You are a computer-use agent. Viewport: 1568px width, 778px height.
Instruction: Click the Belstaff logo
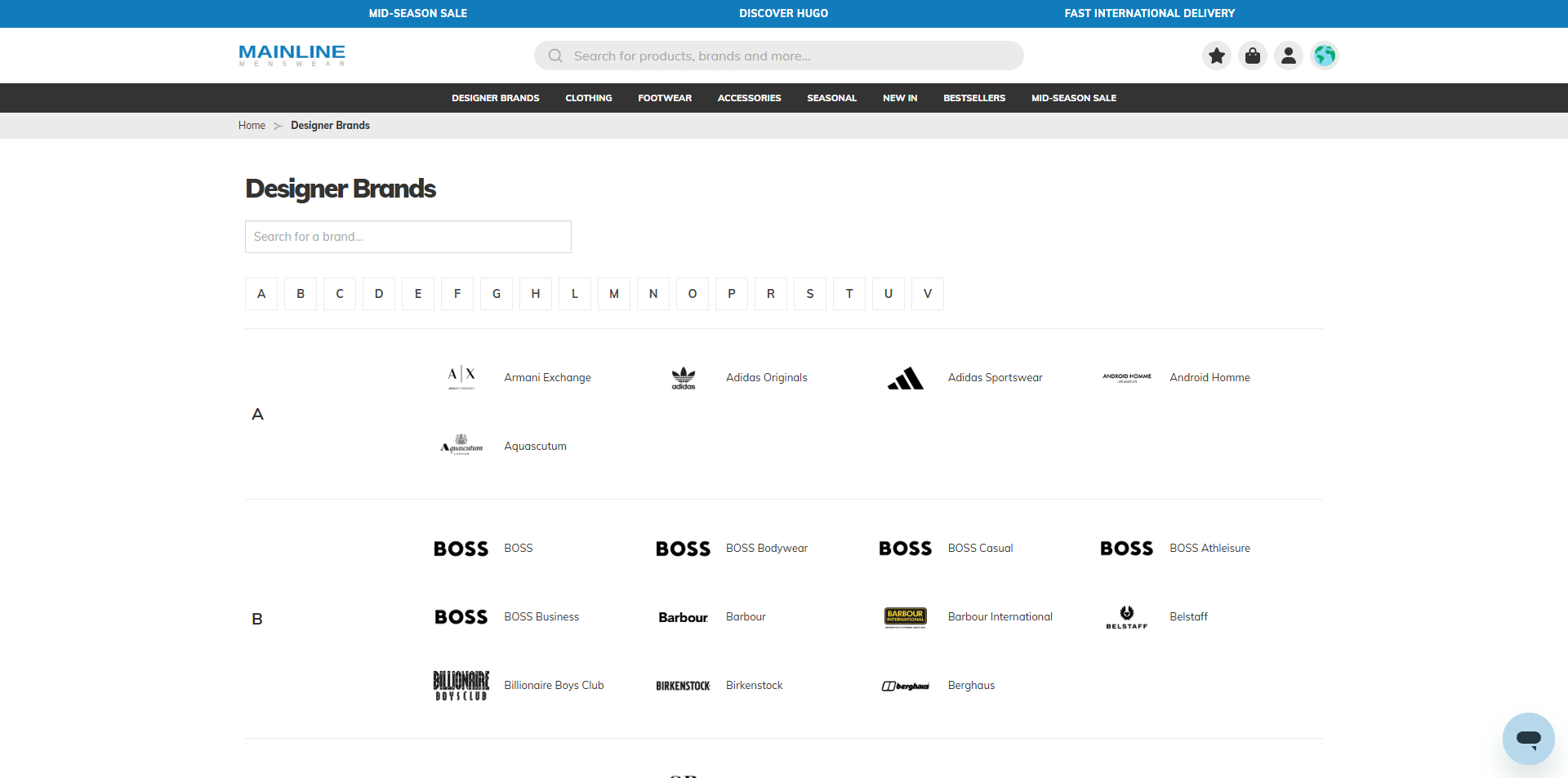[1127, 617]
